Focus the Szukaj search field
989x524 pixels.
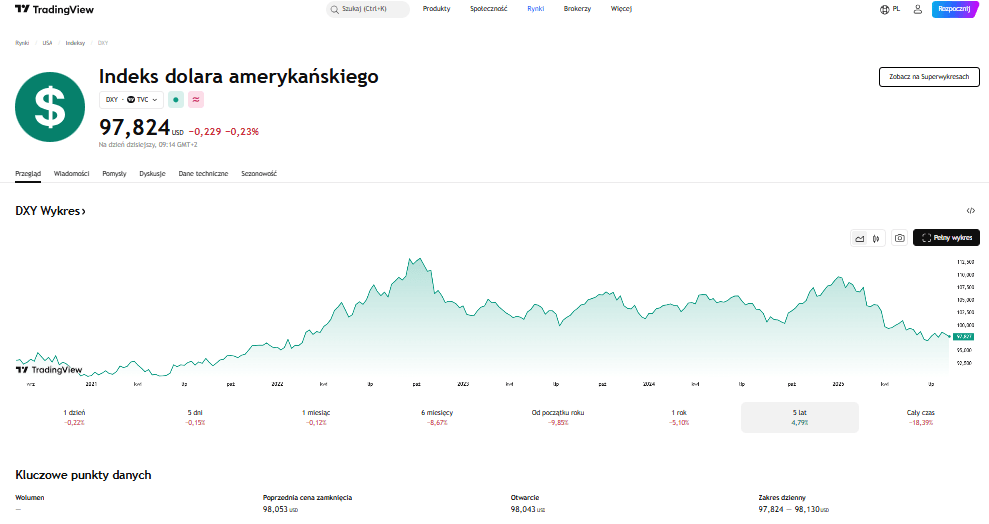[368, 9]
